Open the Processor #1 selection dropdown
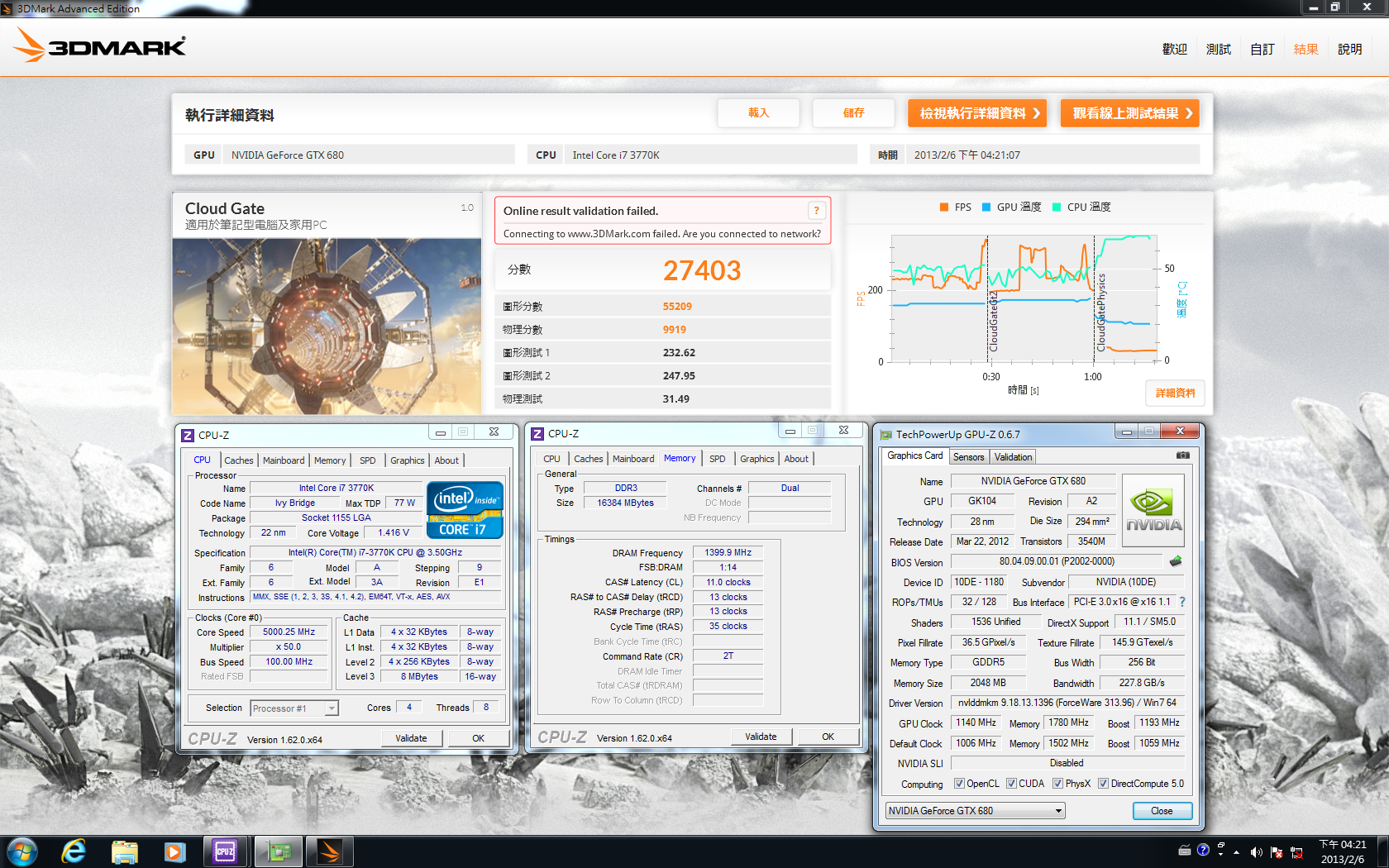Screen dimensions: 1389x868 pos(294,708)
